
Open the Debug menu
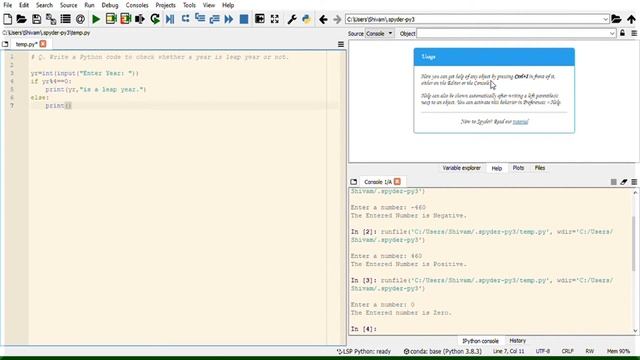point(110,5)
